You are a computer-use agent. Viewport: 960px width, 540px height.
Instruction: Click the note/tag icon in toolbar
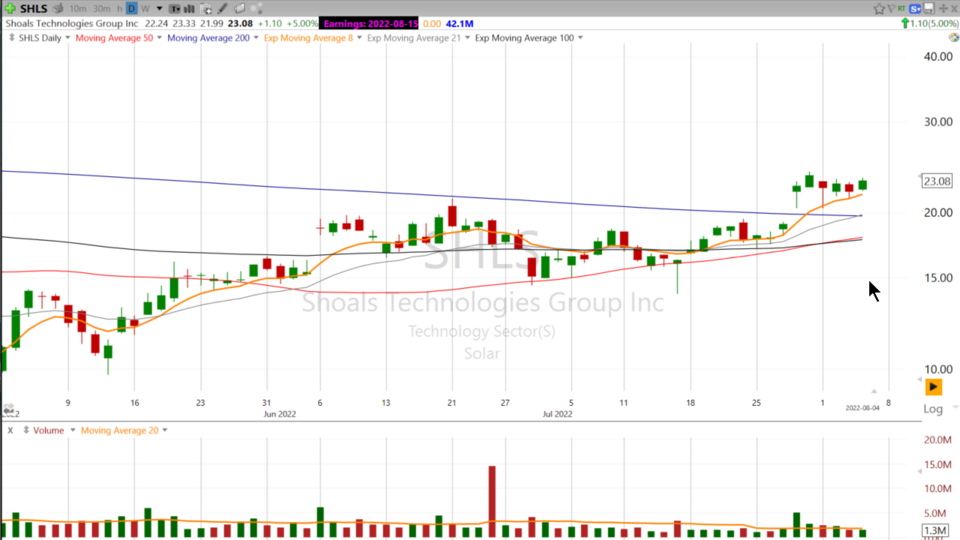click(239, 9)
